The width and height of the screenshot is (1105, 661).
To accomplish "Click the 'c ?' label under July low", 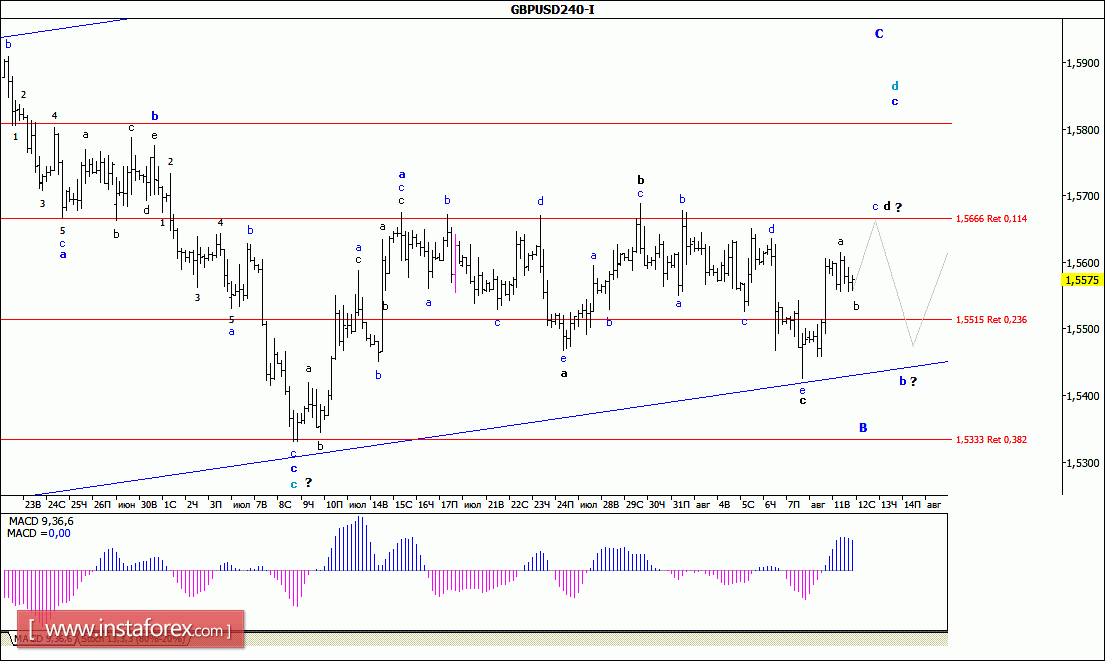I will [x=301, y=483].
